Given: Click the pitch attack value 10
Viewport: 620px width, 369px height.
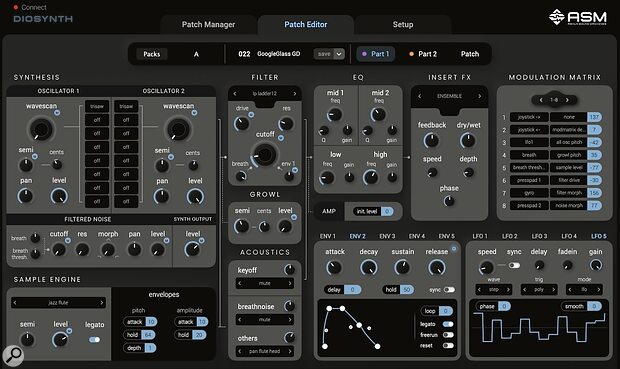Looking at the screenshot, I should (151, 322).
